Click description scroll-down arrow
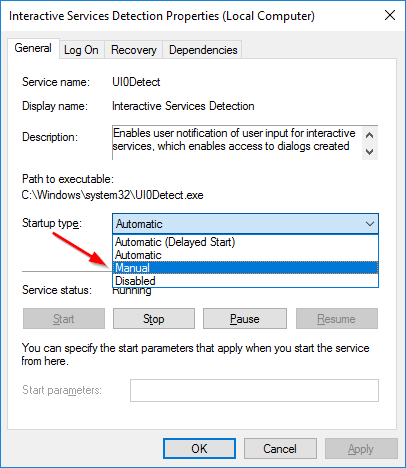Screen dimensions: 406x468 click(x=369, y=152)
